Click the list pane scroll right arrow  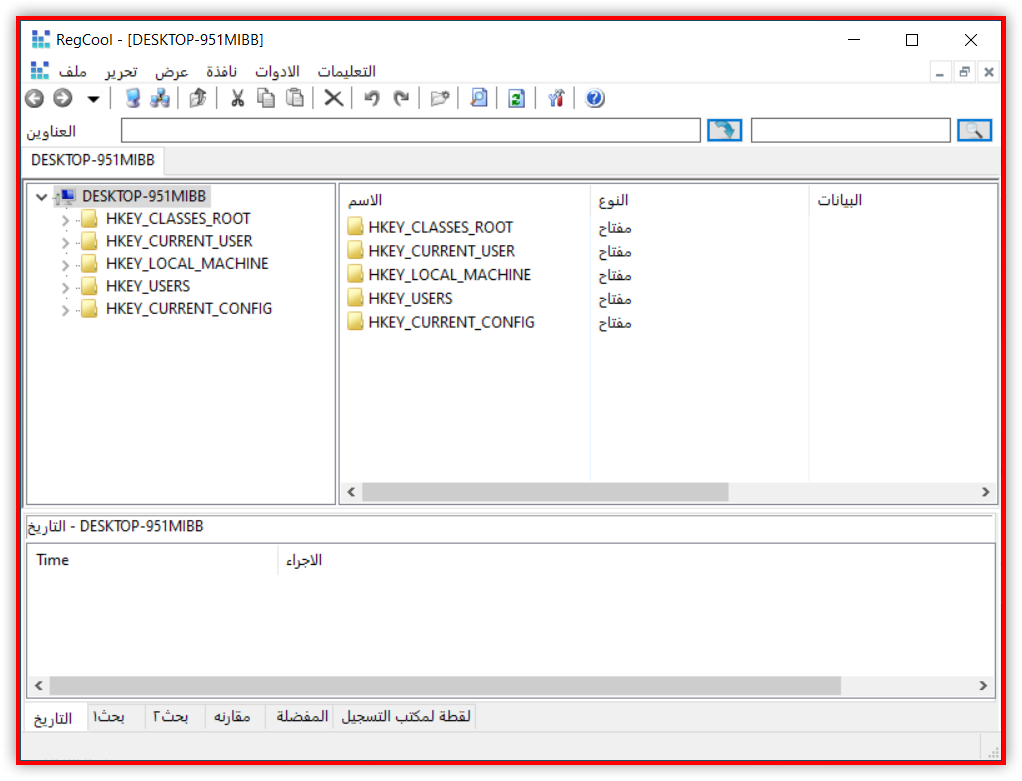pyautogui.click(x=985, y=492)
